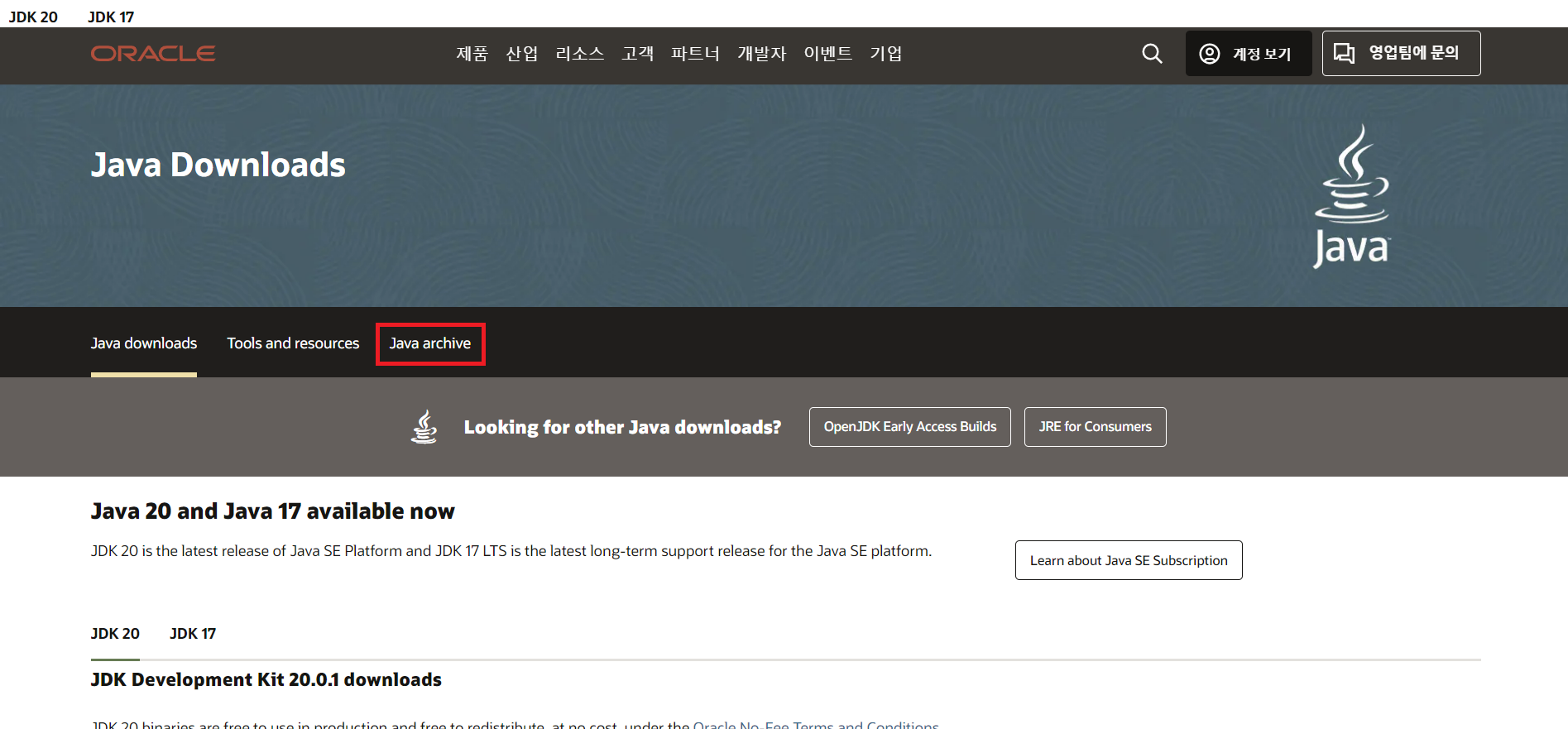Click JDK 17 link at page top
The height and width of the screenshot is (729, 1568).
click(111, 17)
